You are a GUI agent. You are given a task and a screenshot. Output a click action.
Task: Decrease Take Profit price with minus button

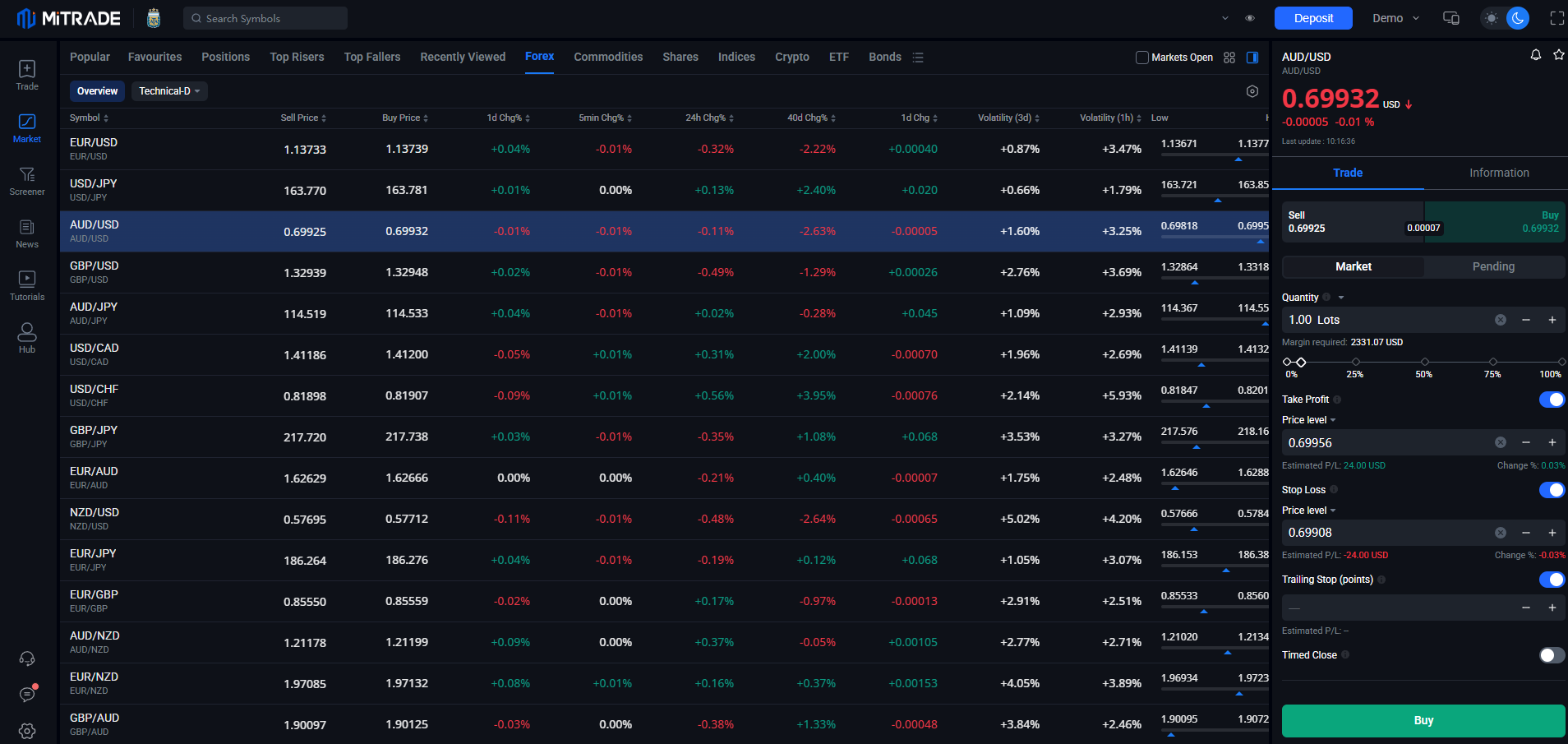[x=1526, y=442]
